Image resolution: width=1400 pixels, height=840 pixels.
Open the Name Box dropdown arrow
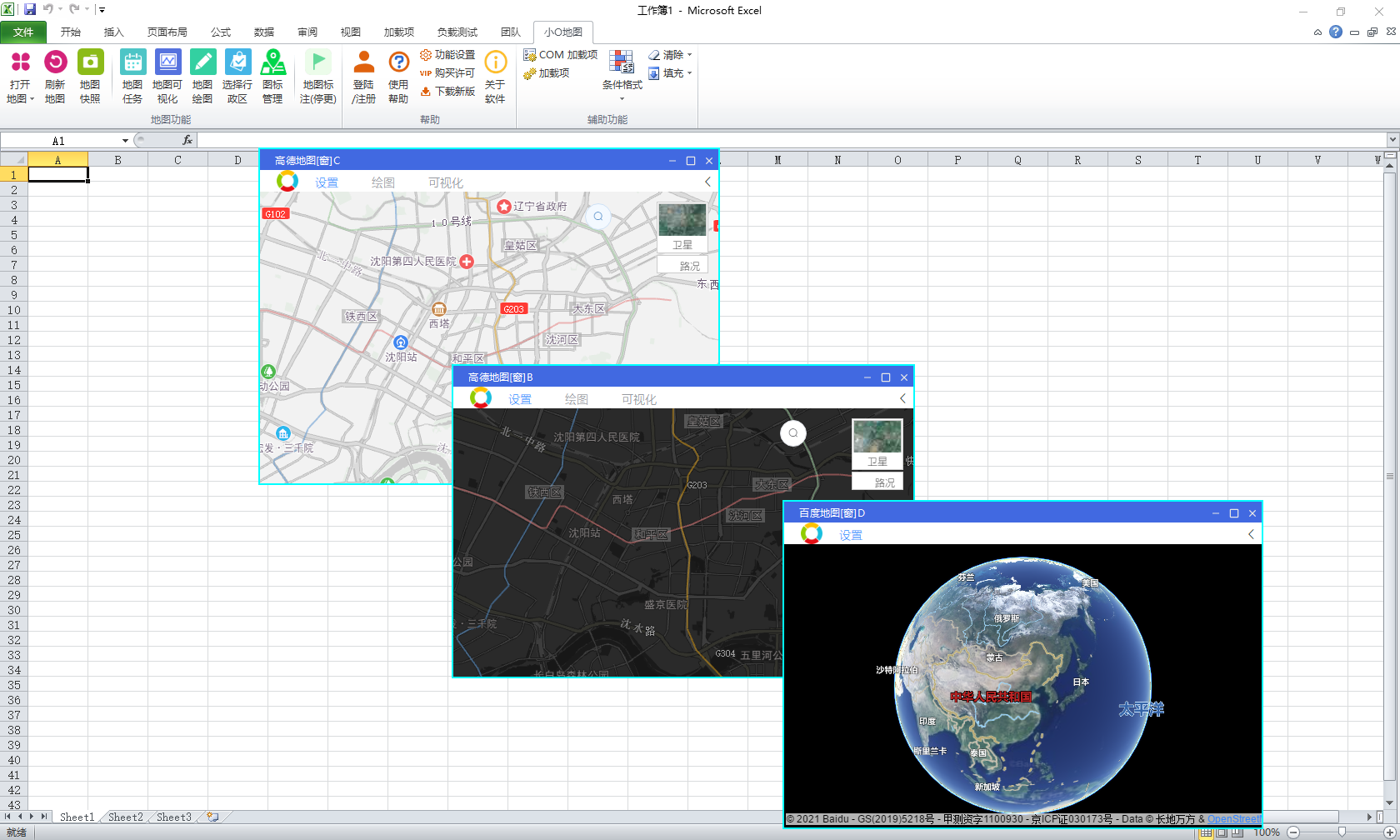click(x=125, y=141)
